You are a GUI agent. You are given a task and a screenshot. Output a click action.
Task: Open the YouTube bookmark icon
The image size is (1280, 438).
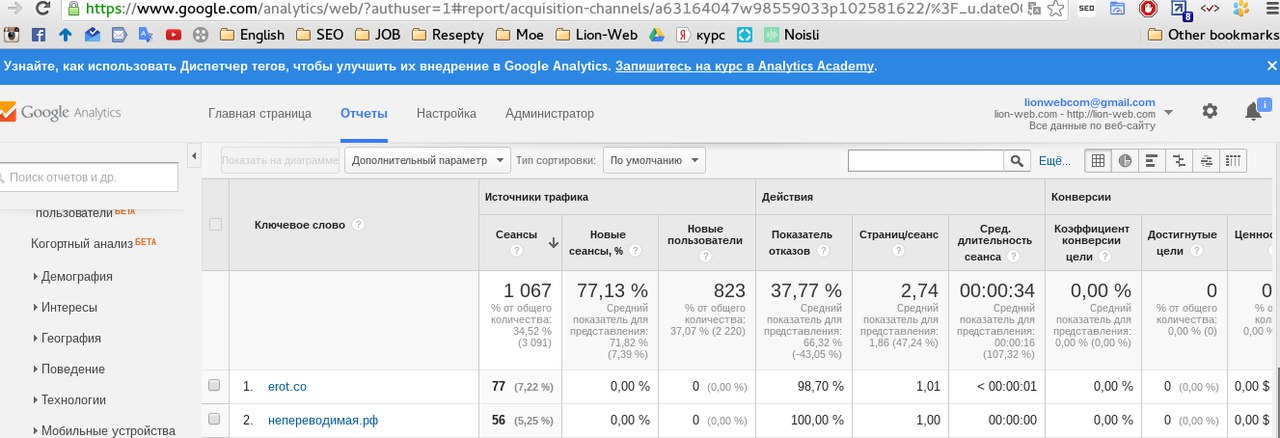[x=173, y=35]
